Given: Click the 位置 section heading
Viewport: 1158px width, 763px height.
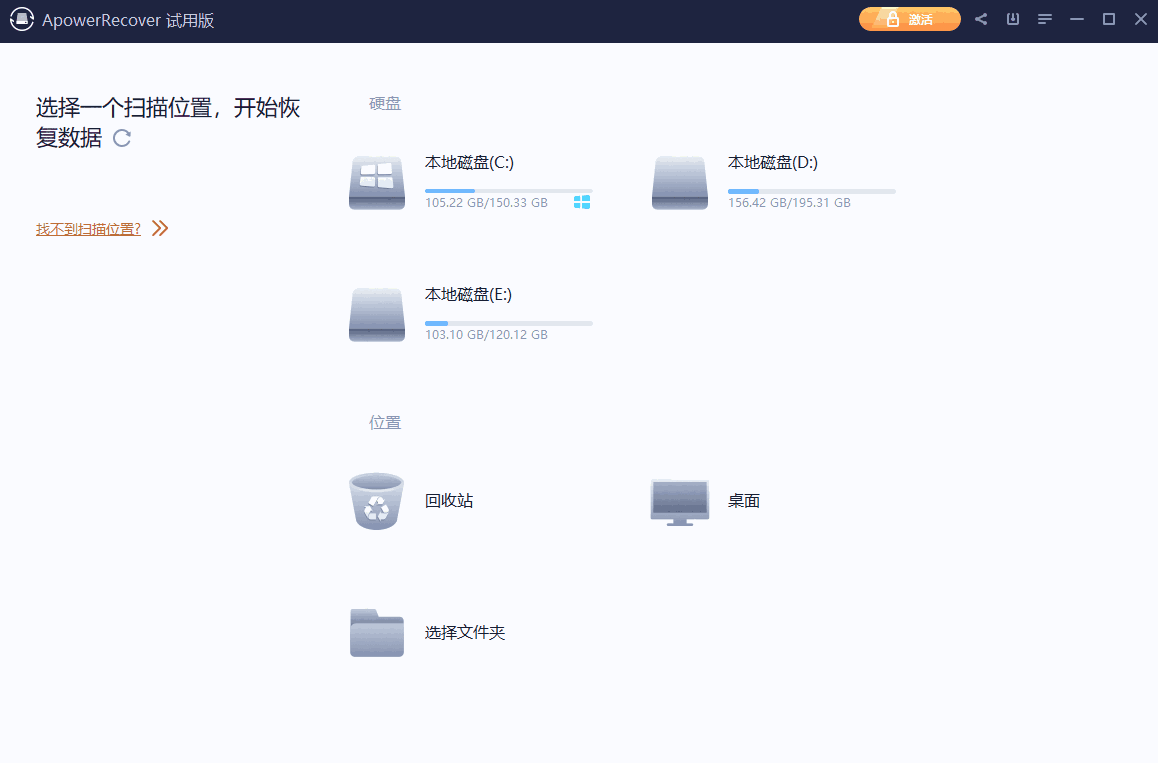Looking at the screenshot, I should (385, 421).
